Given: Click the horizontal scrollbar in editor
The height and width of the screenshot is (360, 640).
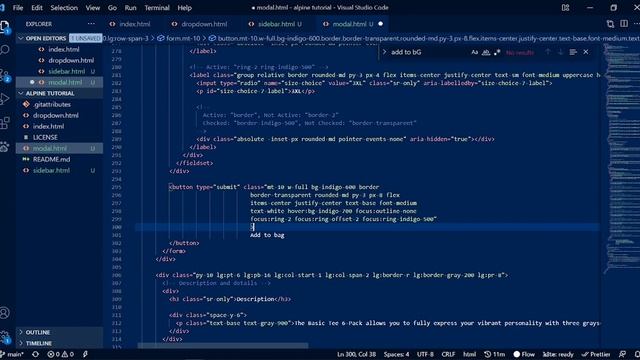Looking at the screenshot, I should (223, 346).
